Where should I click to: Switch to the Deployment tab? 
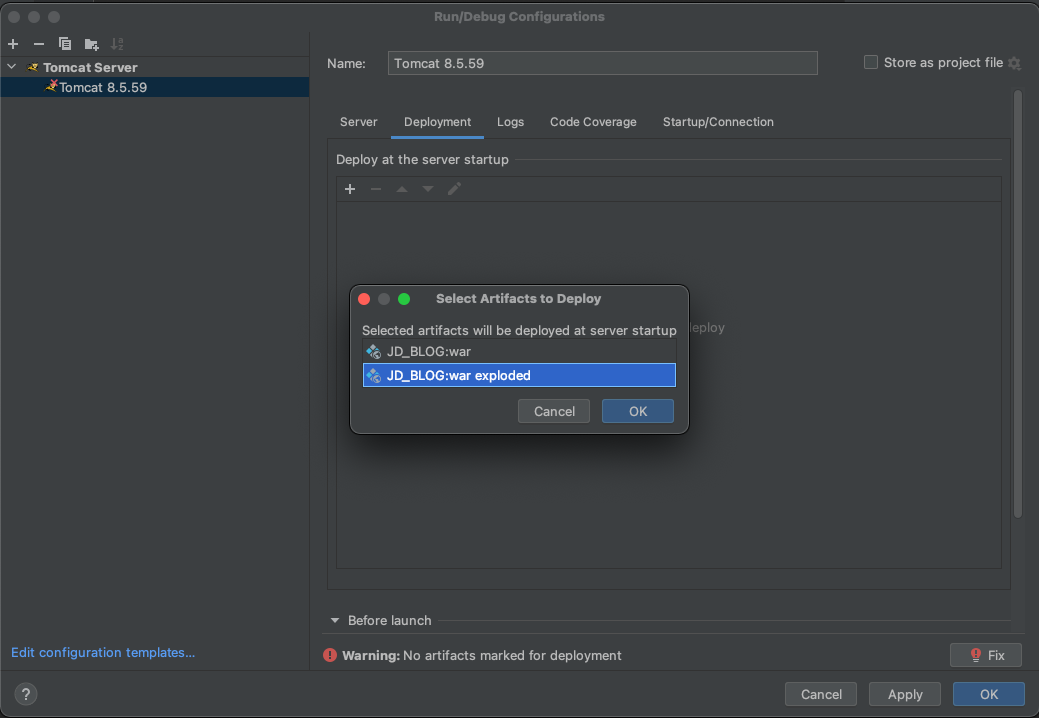tap(437, 122)
